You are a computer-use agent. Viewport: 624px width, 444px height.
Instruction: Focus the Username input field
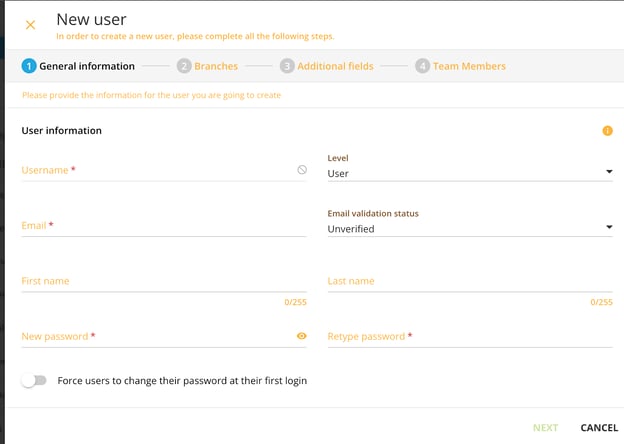(155, 171)
